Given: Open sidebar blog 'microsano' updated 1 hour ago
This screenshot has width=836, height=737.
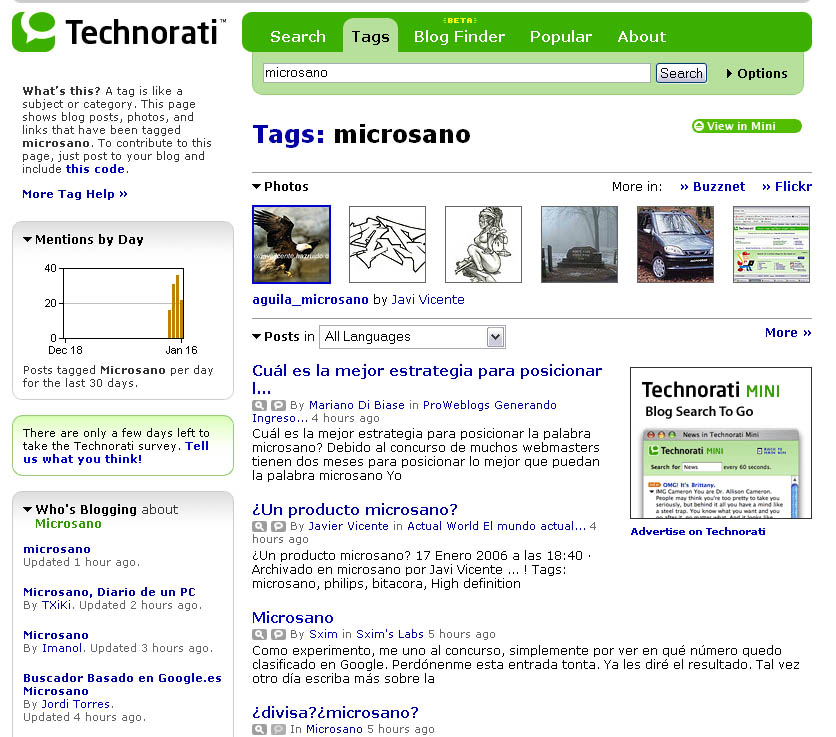Looking at the screenshot, I should point(57,549).
